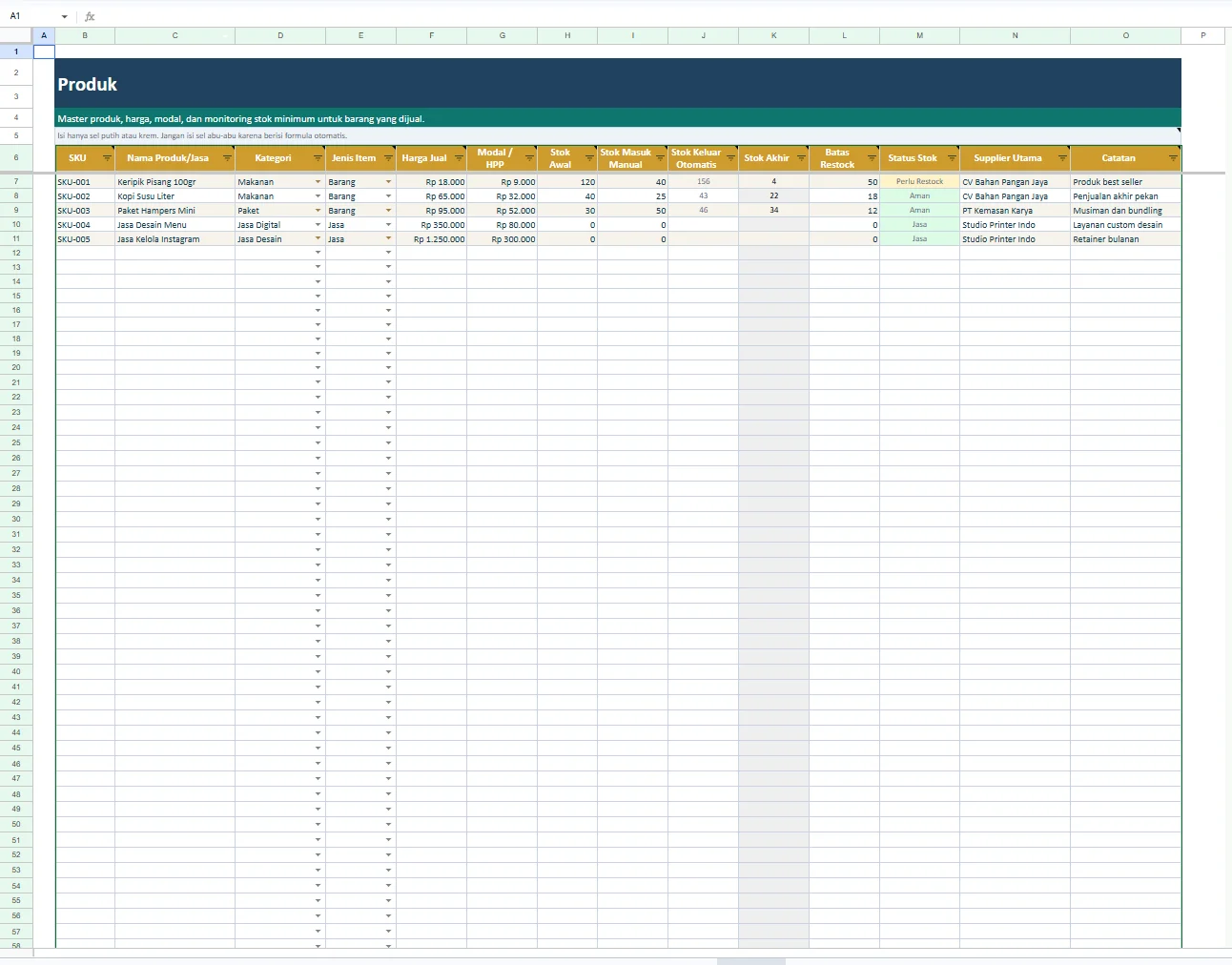Image resolution: width=1232 pixels, height=965 pixels.
Task: Select note cell Retainer bulanan
Action: [1126, 239]
